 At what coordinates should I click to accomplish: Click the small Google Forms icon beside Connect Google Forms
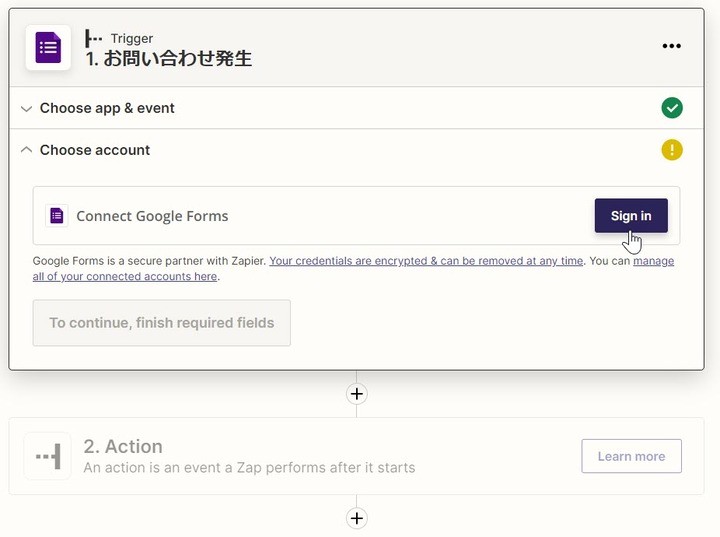tap(57, 215)
